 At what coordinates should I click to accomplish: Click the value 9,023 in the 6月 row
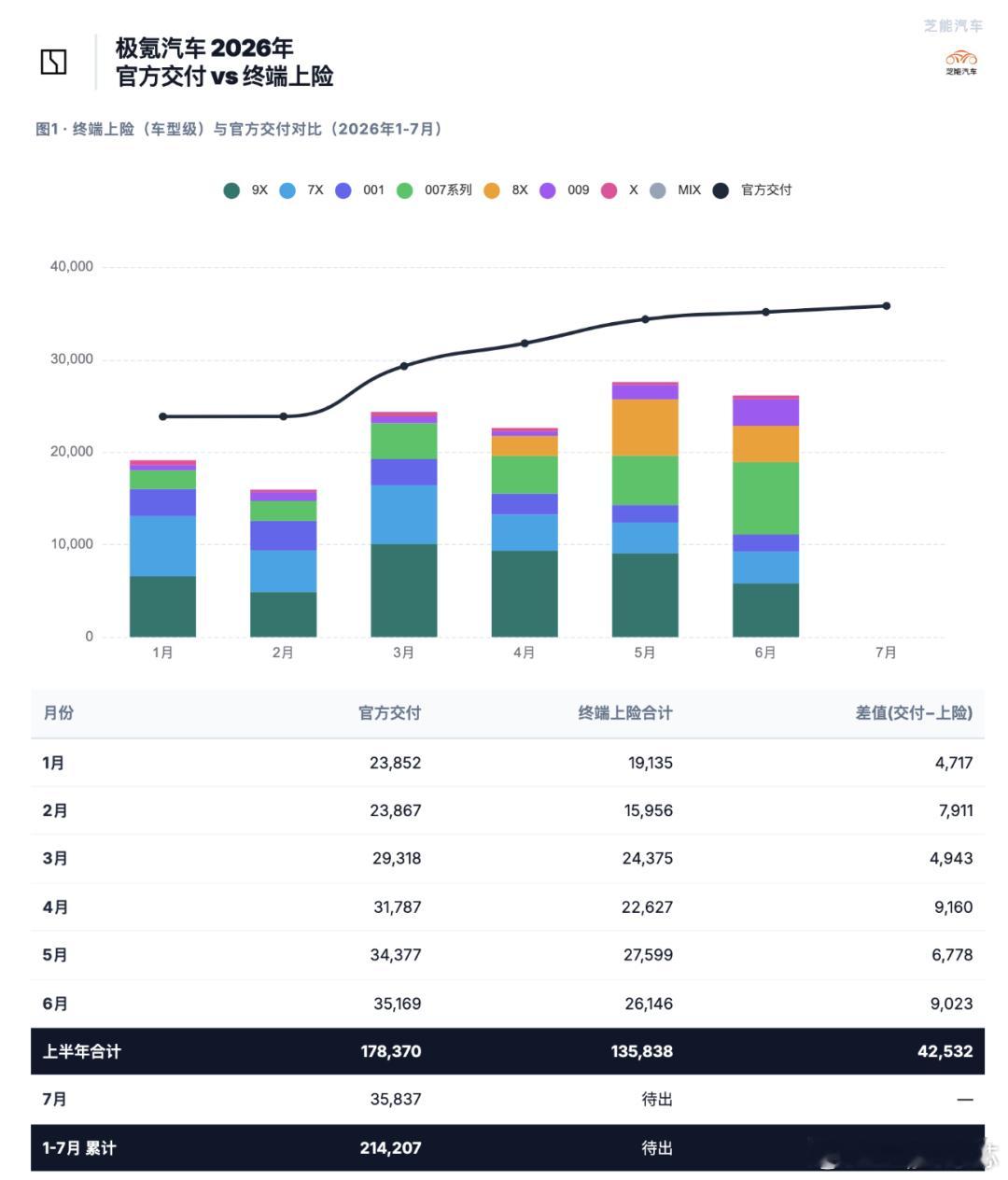(x=951, y=1004)
